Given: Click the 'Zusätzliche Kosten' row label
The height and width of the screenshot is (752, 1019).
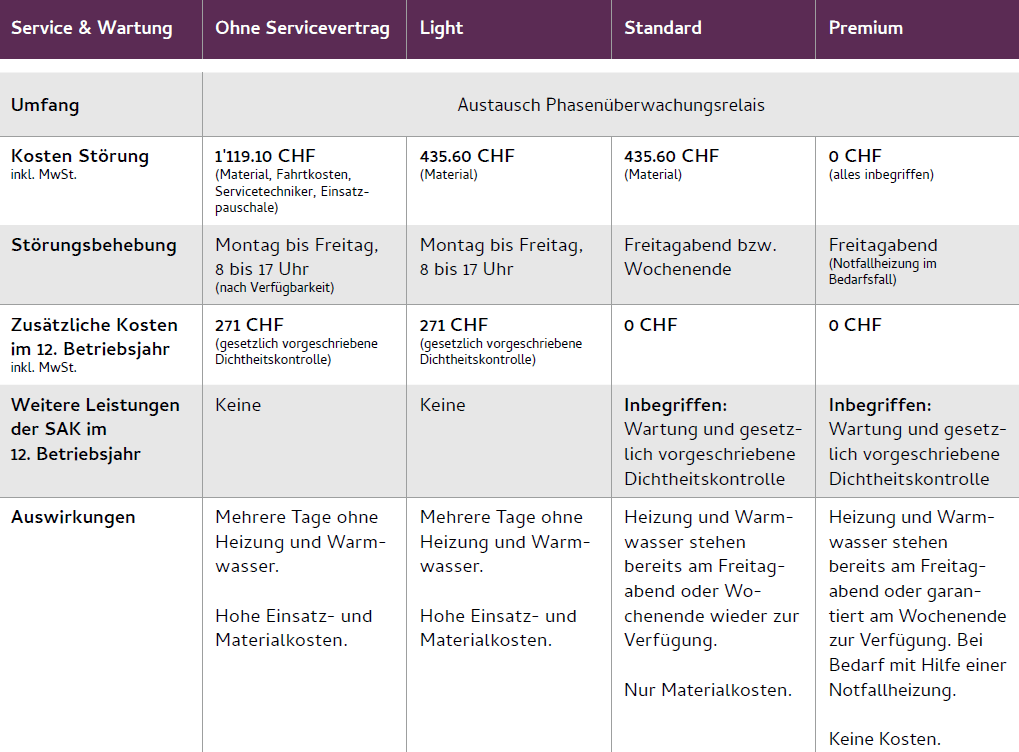Looking at the screenshot, I should click(x=94, y=325).
